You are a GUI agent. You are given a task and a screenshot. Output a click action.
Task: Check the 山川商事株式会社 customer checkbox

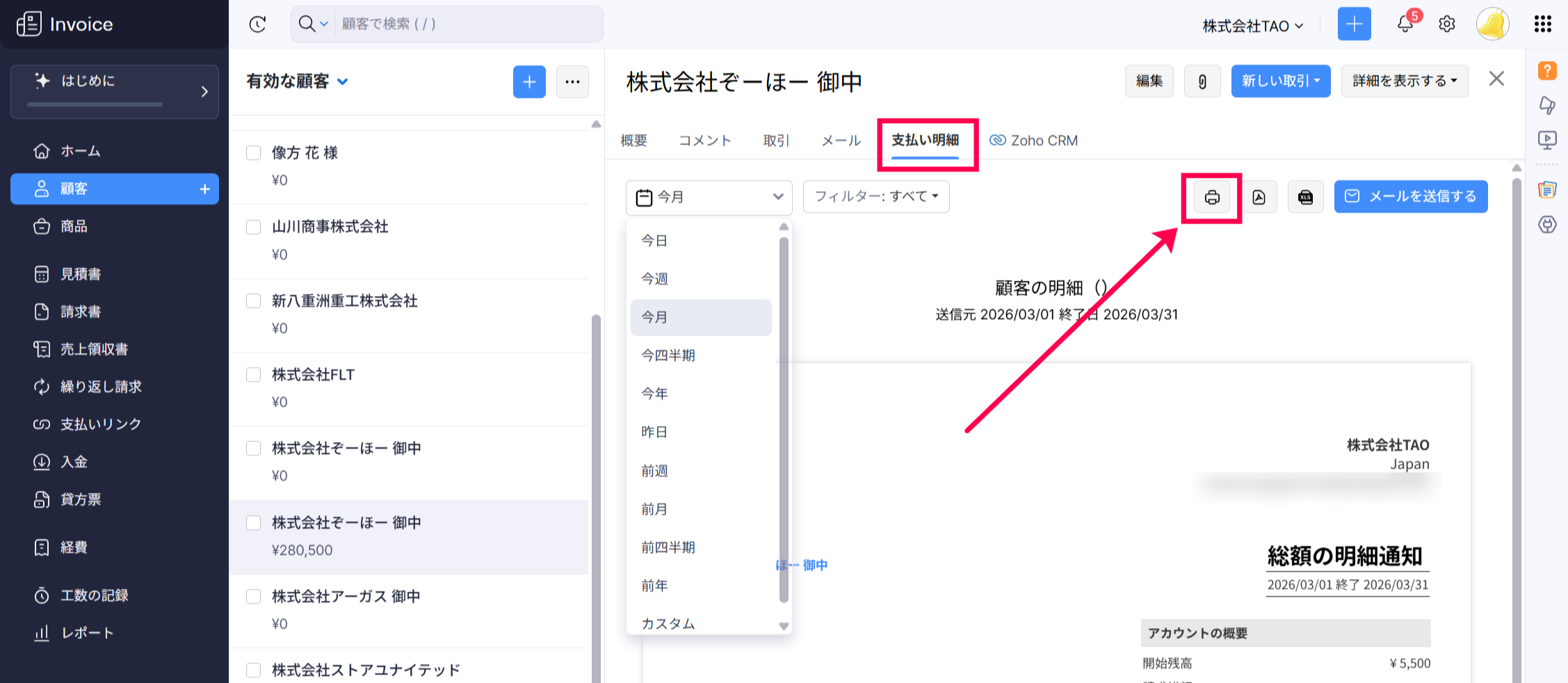[x=254, y=227]
